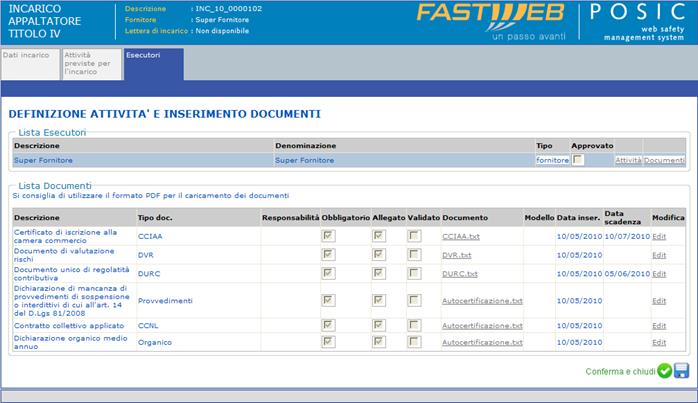Open the CCIAA.txt document link
698x403 pixels.
pyautogui.click(x=461, y=236)
